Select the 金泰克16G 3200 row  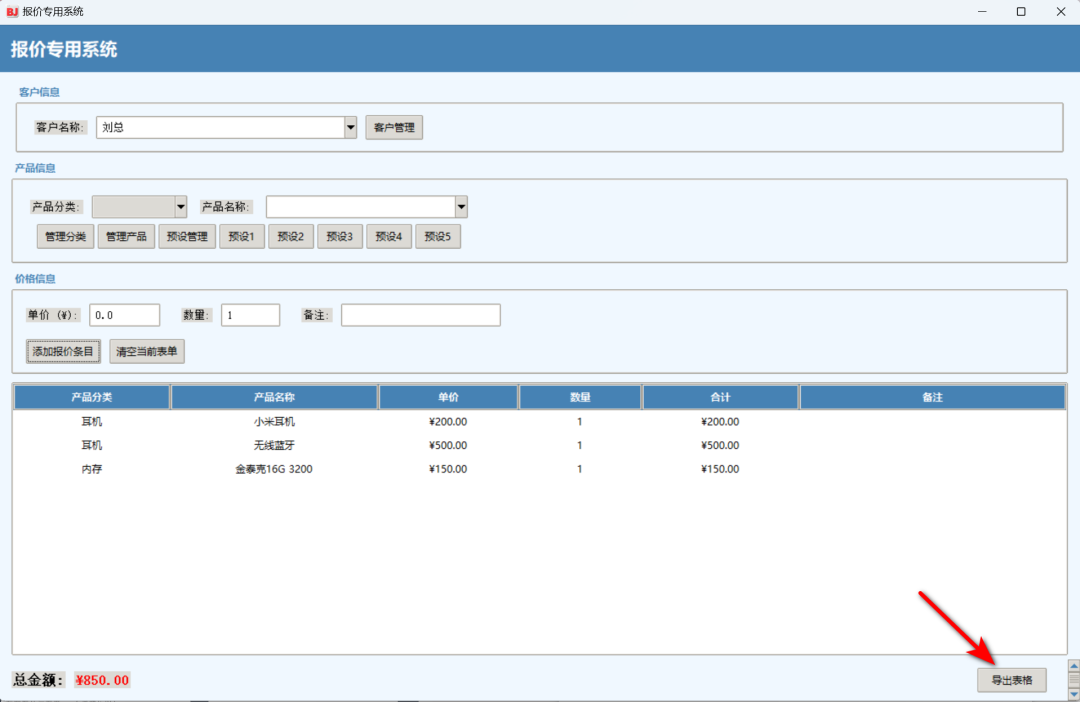[x=274, y=469]
